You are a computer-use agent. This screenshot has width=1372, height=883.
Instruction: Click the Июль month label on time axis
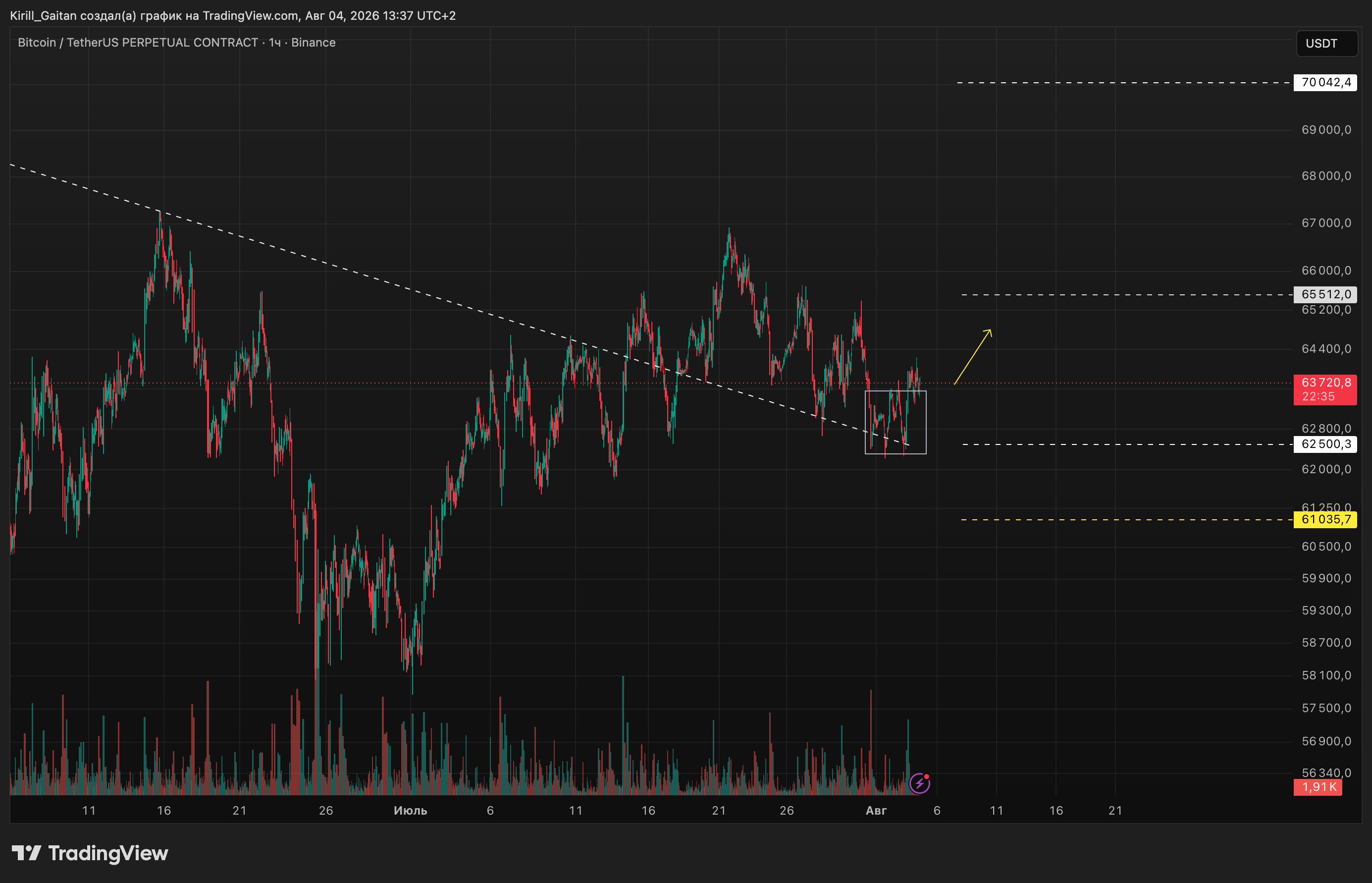click(x=410, y=811)
